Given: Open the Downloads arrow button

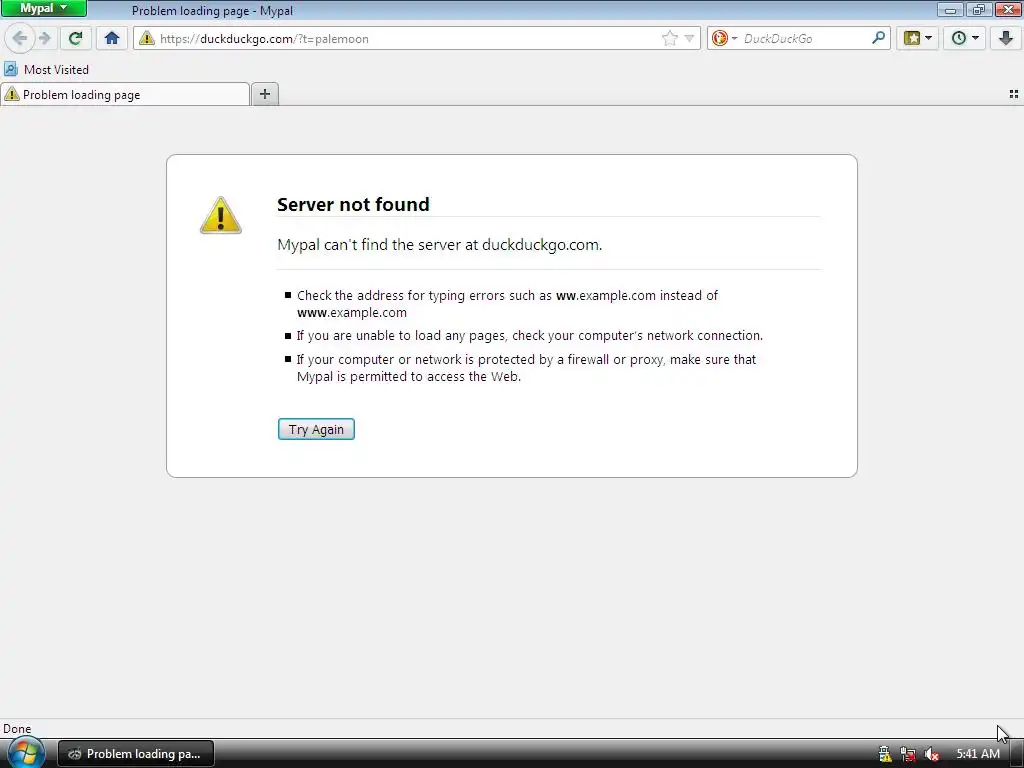Looking at the screenshot, I should point(1006,38).
